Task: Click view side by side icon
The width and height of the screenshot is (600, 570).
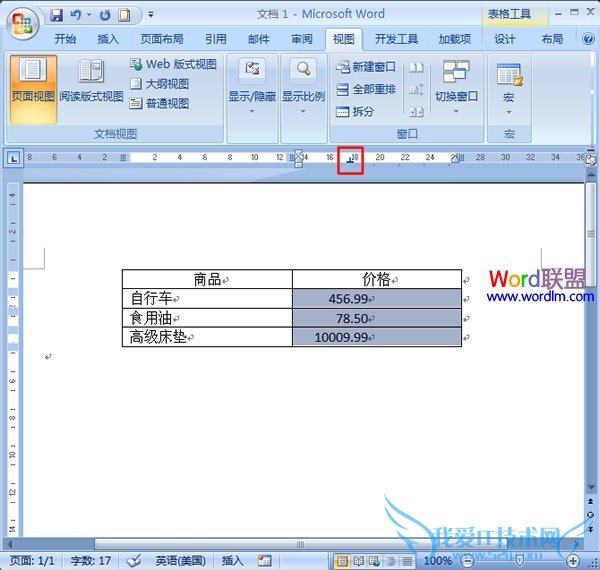Action: (416, 68)
